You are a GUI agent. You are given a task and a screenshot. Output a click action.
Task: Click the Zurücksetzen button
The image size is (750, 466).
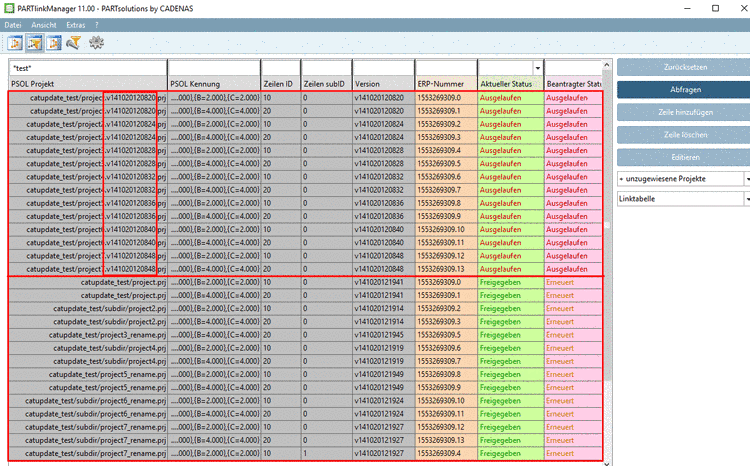pyautogui.click(x=685, y=67)
